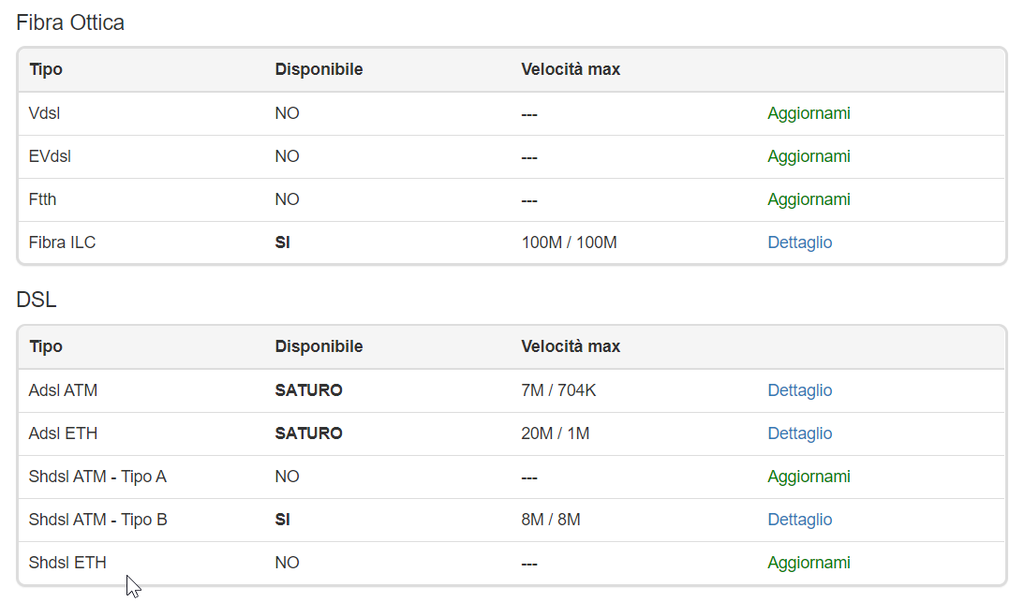Click SATURO status of Adsl ETH
This screenshot has width=1024, height=602.
[x=308, y=434]
